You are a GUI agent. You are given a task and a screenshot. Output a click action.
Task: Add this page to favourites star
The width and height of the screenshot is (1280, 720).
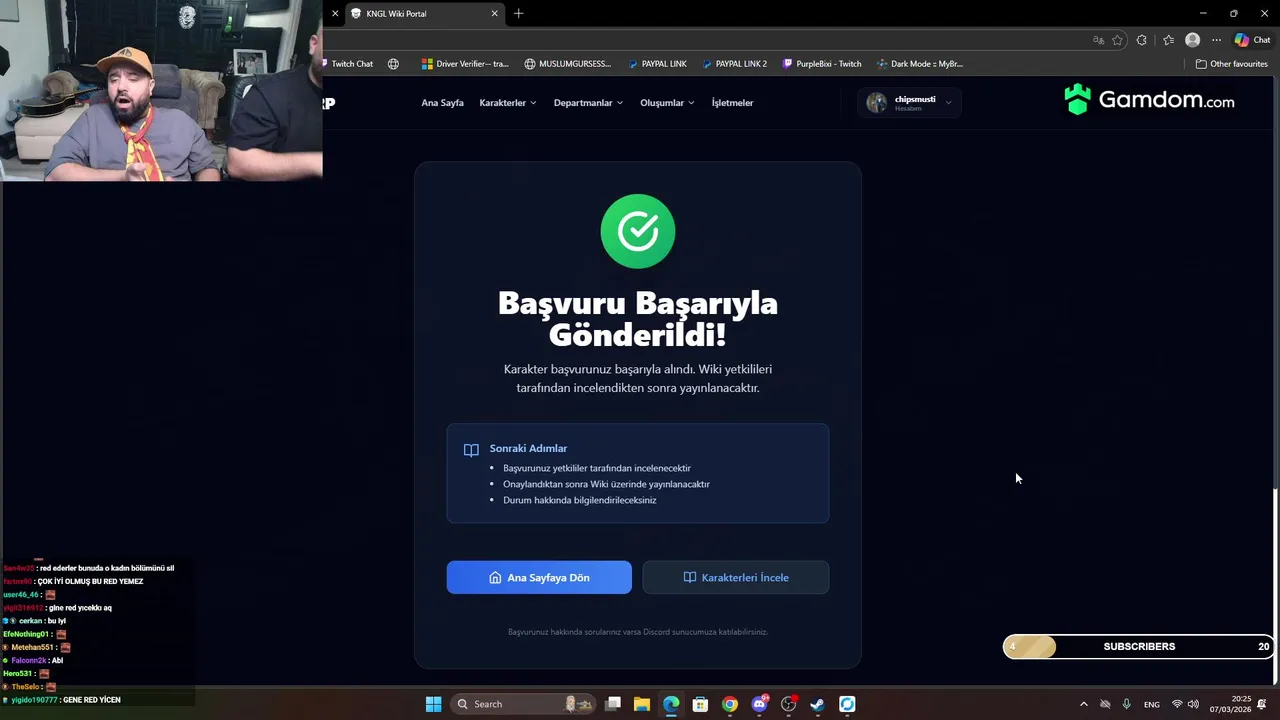[x=1117, y=40]
